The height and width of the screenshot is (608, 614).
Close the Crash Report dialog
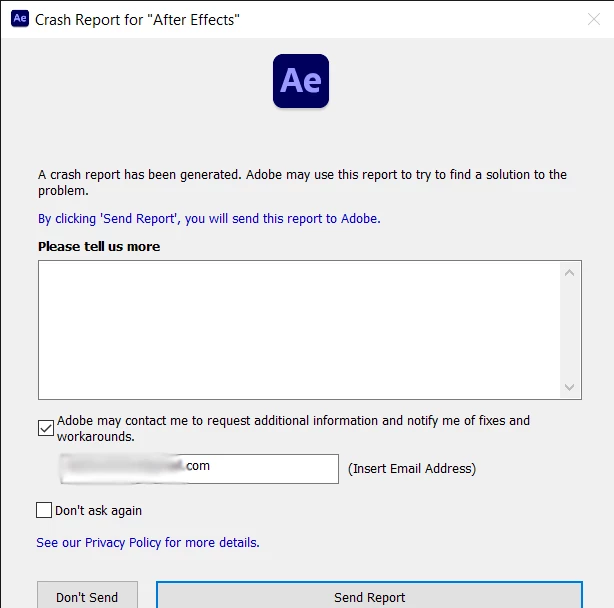coord(594,19)
